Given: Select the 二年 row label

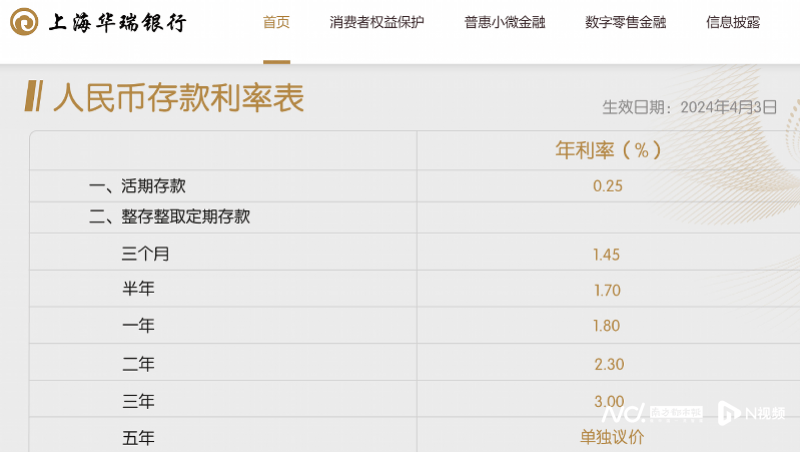Looking at the screenshot, I should pos(138,364).
